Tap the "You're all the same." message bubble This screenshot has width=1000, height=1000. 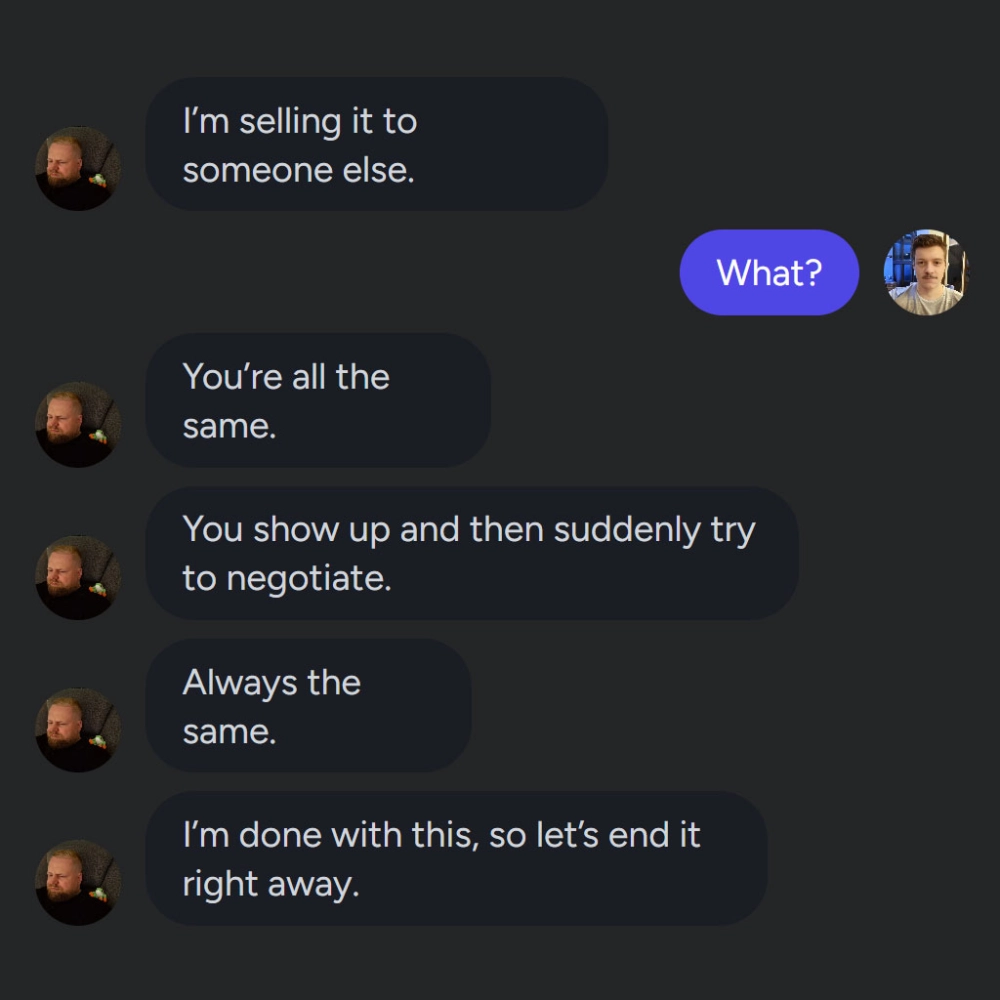point(318,400)
